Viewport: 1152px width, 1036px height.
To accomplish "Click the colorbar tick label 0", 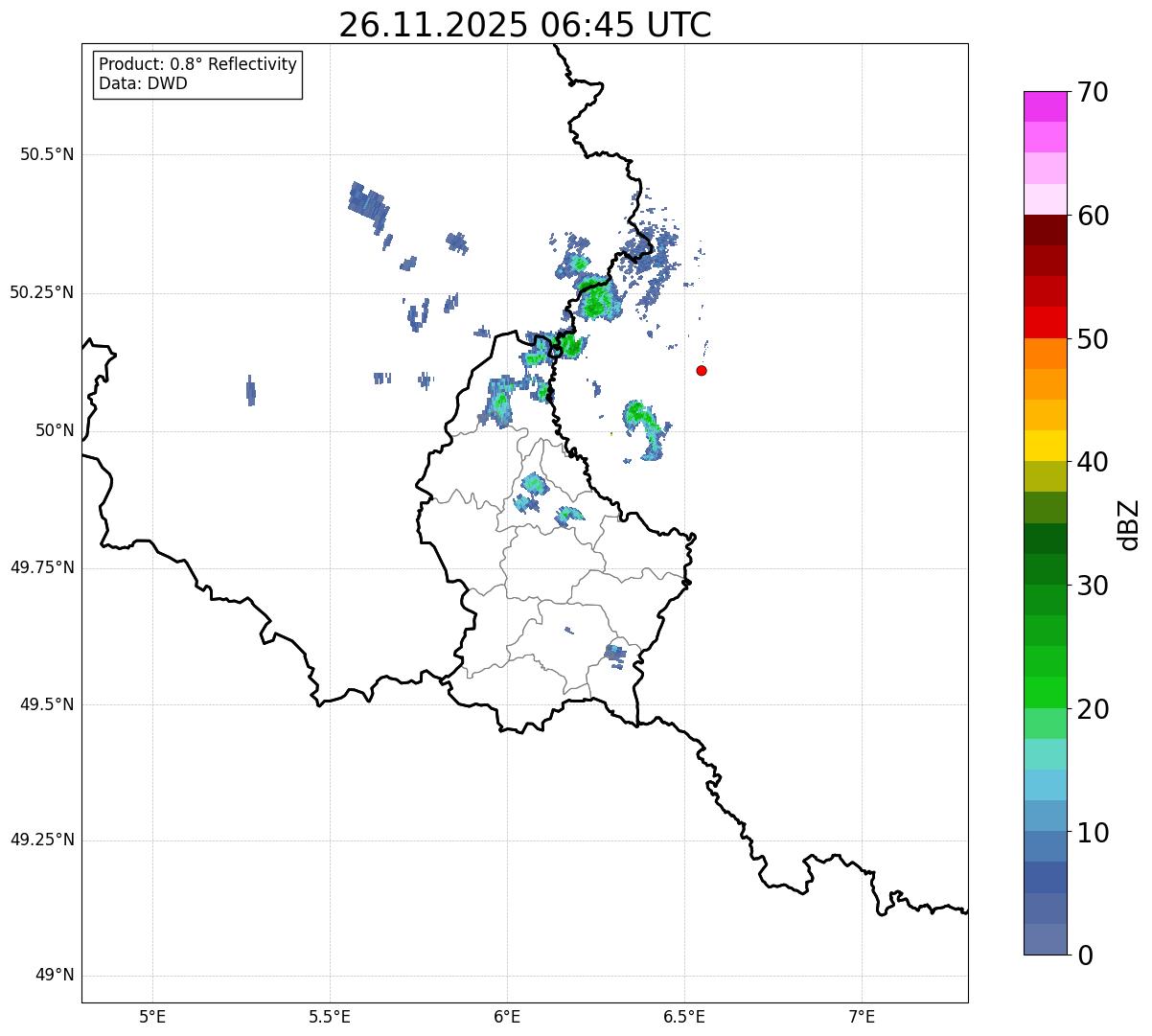I will point(1084,955).
